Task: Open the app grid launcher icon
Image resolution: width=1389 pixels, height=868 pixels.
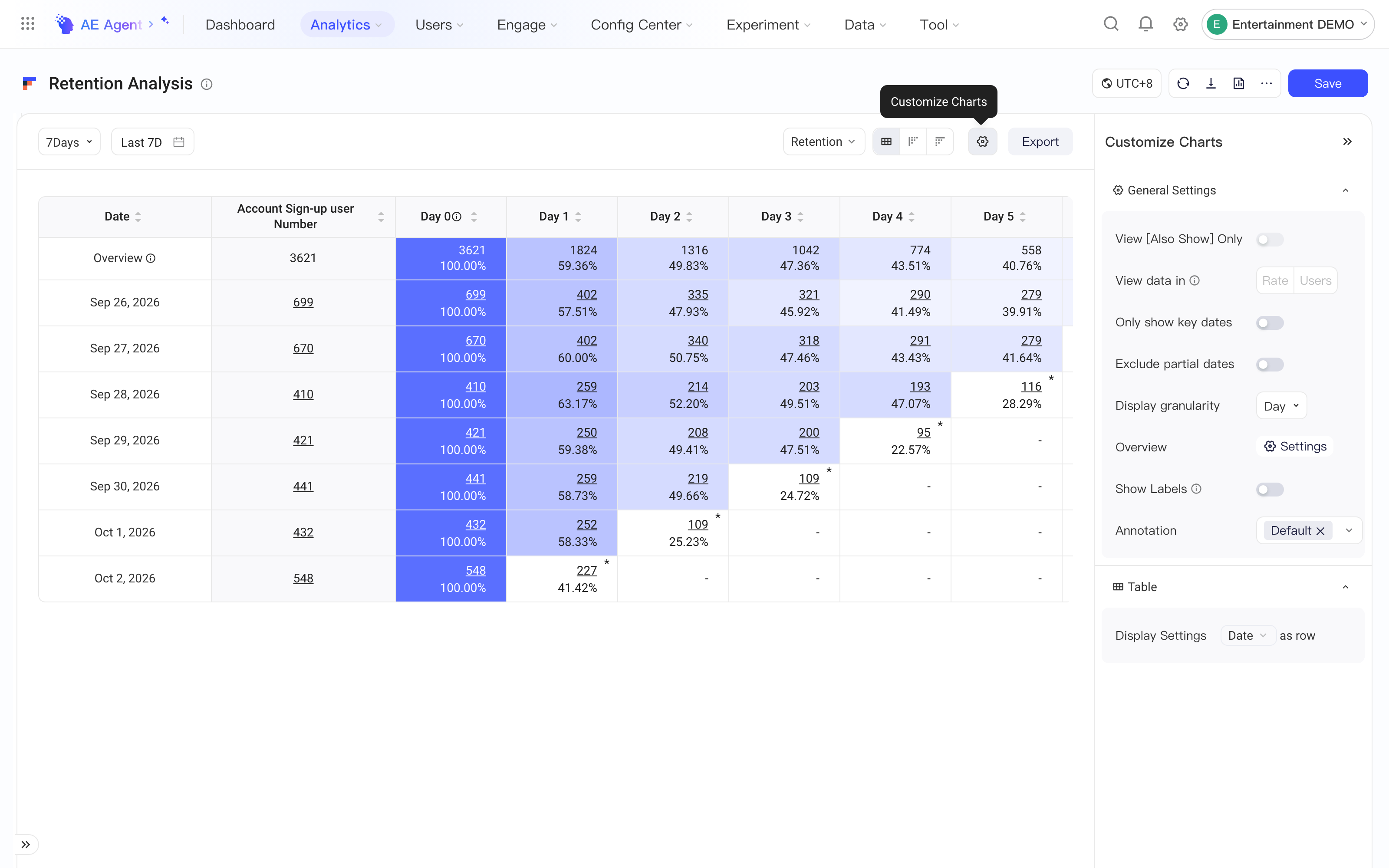Action: click(27, 24)
